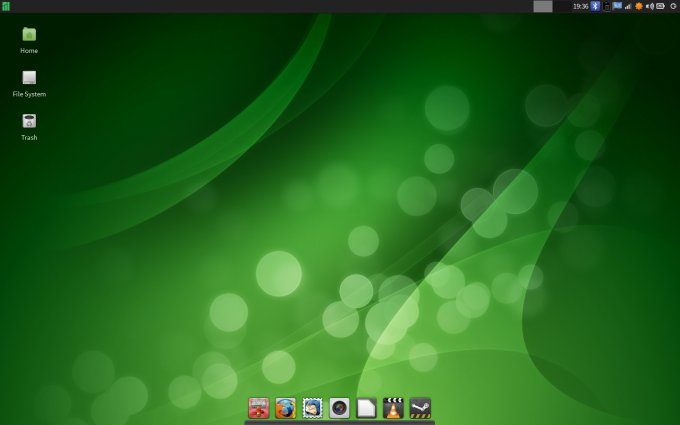Open the Manjaro applications menu
Screen dimensions: 680x425
(6, 6)
